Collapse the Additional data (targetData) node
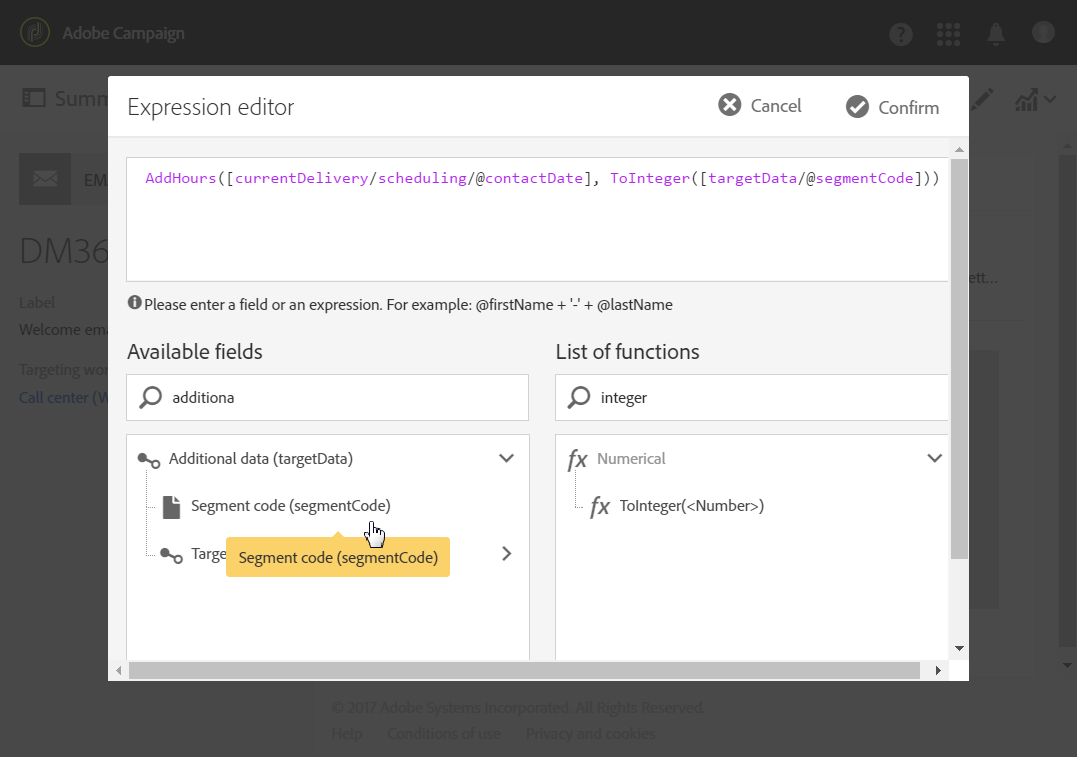This screenshot has height=757, width=1077. [x=506, y=459]
